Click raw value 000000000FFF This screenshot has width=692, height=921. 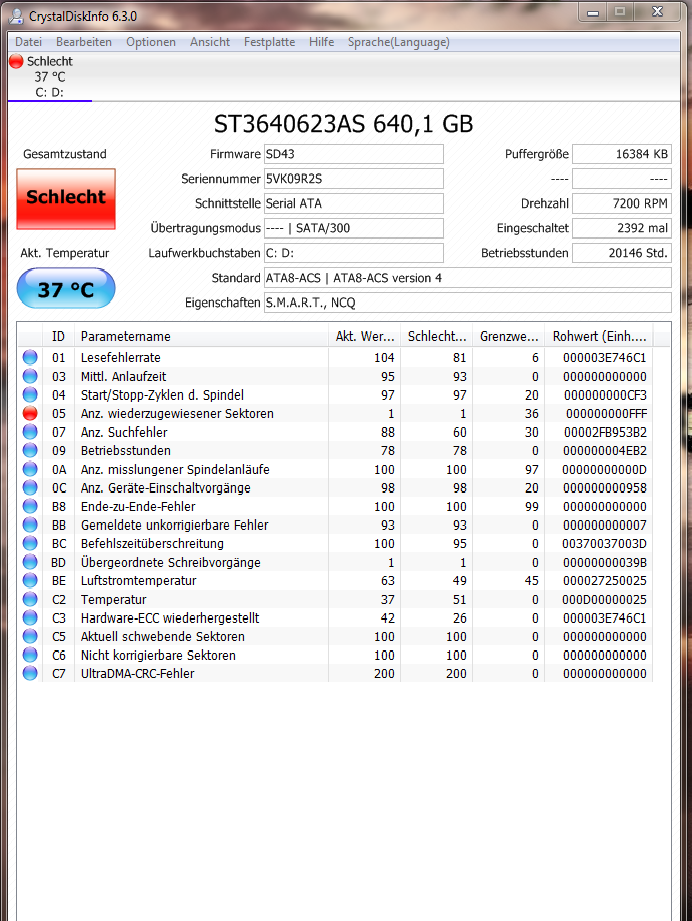pyautogui.click(x=606, y=414)
